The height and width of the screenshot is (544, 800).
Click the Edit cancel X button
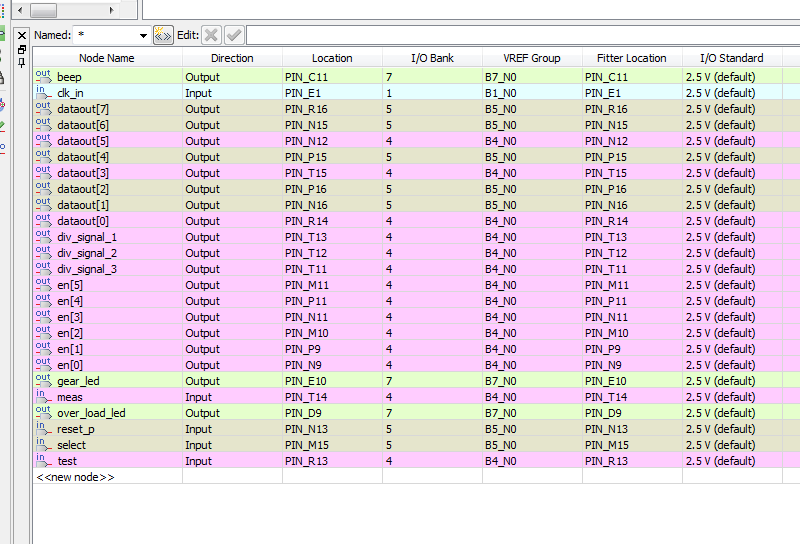(x=211, y=35)
